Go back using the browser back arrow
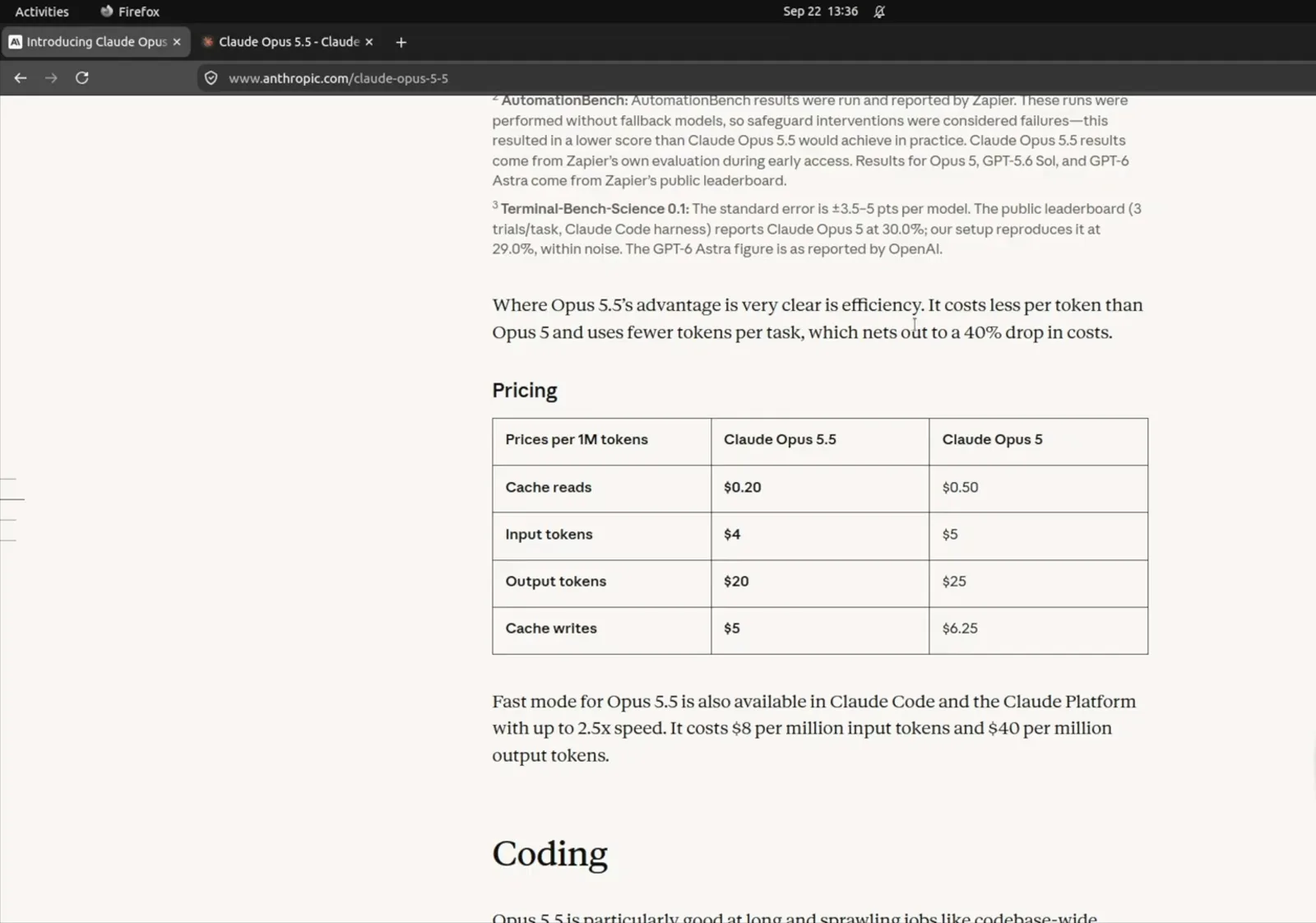Screen dimensions: 1316x923 (x=21, y=78)
